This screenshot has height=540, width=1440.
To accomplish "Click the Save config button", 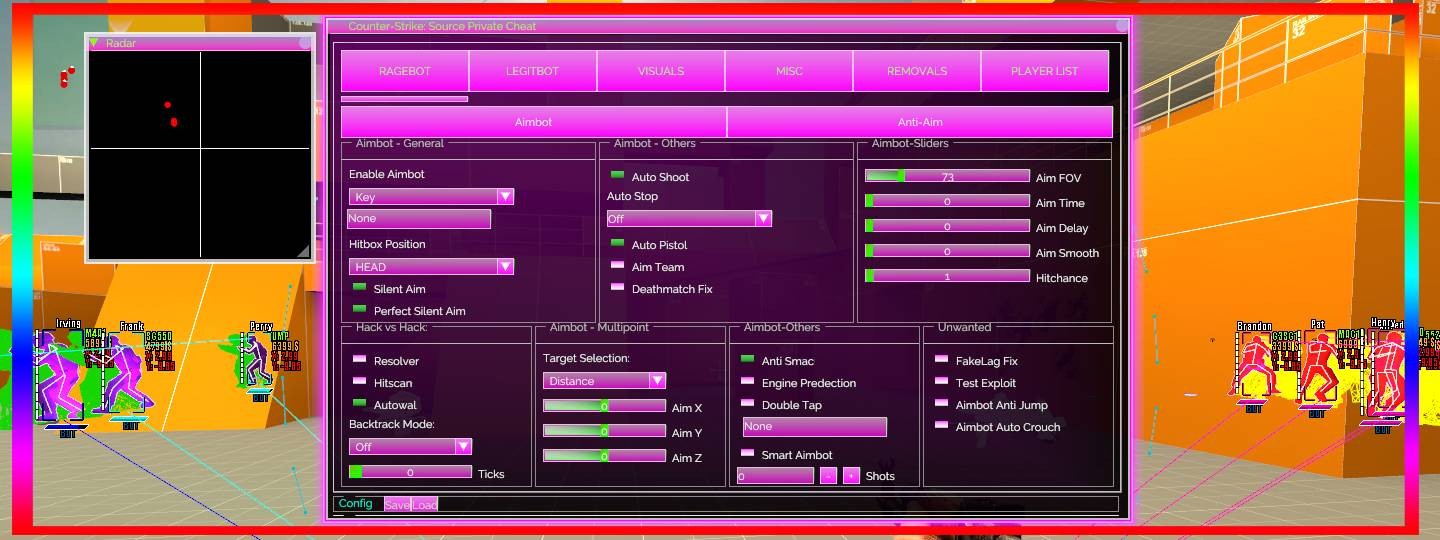I will tap(397, 505).
